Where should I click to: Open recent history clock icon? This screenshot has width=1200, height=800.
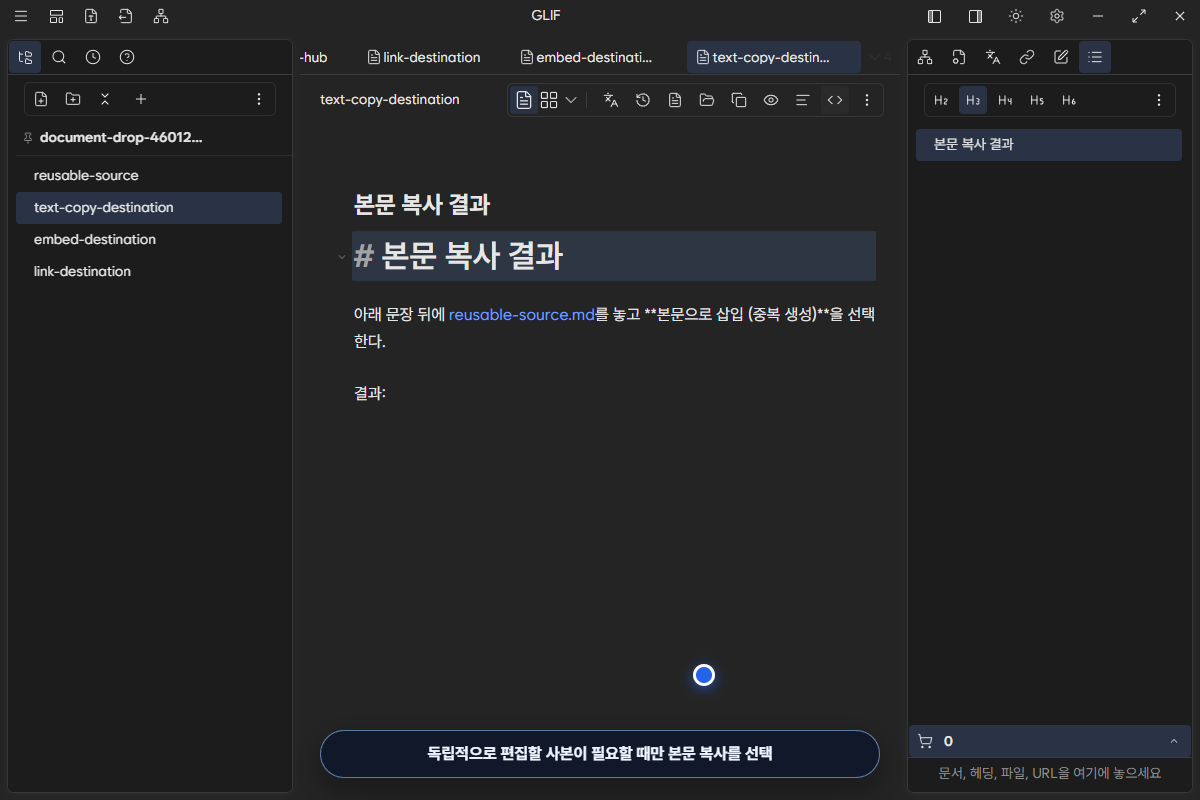coord(93,57)
